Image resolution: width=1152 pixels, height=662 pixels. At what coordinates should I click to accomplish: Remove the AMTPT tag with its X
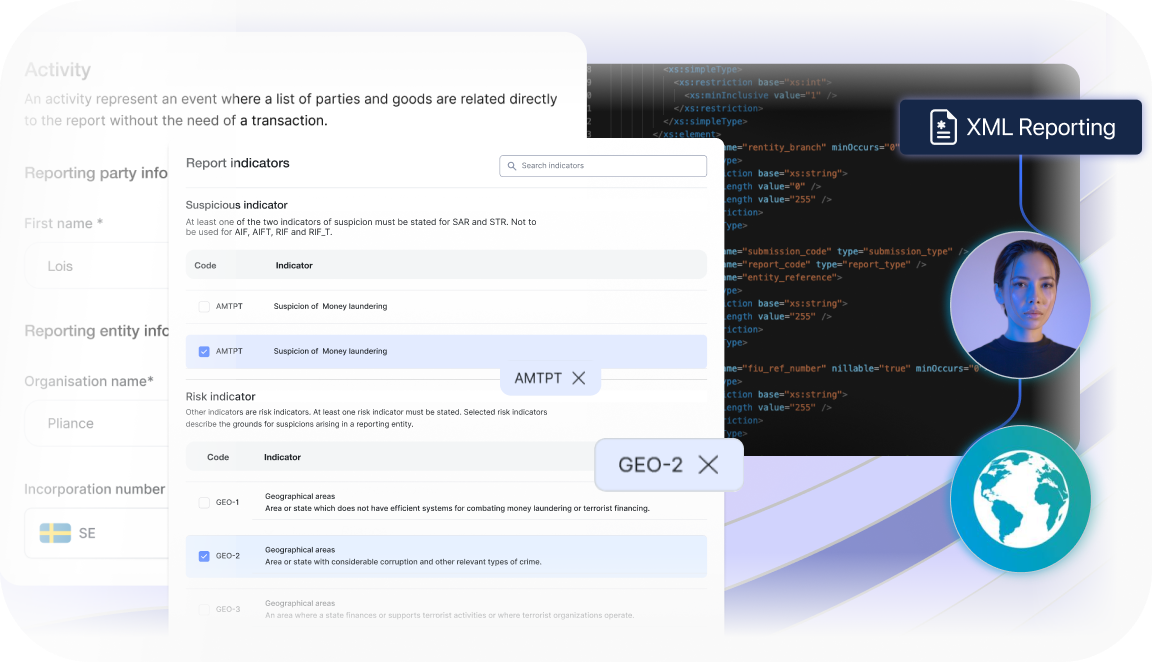point(579,378)
